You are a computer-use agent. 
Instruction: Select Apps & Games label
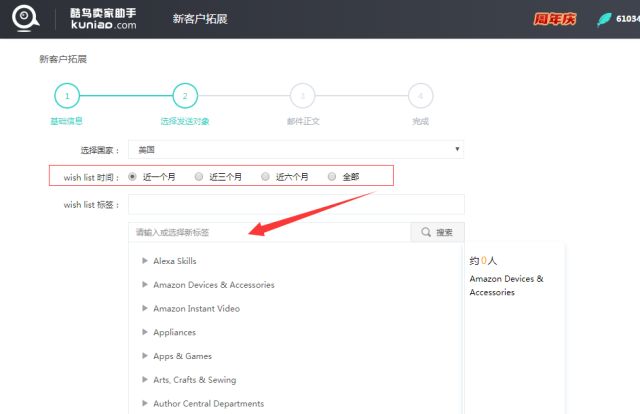(x=182, y=356)
